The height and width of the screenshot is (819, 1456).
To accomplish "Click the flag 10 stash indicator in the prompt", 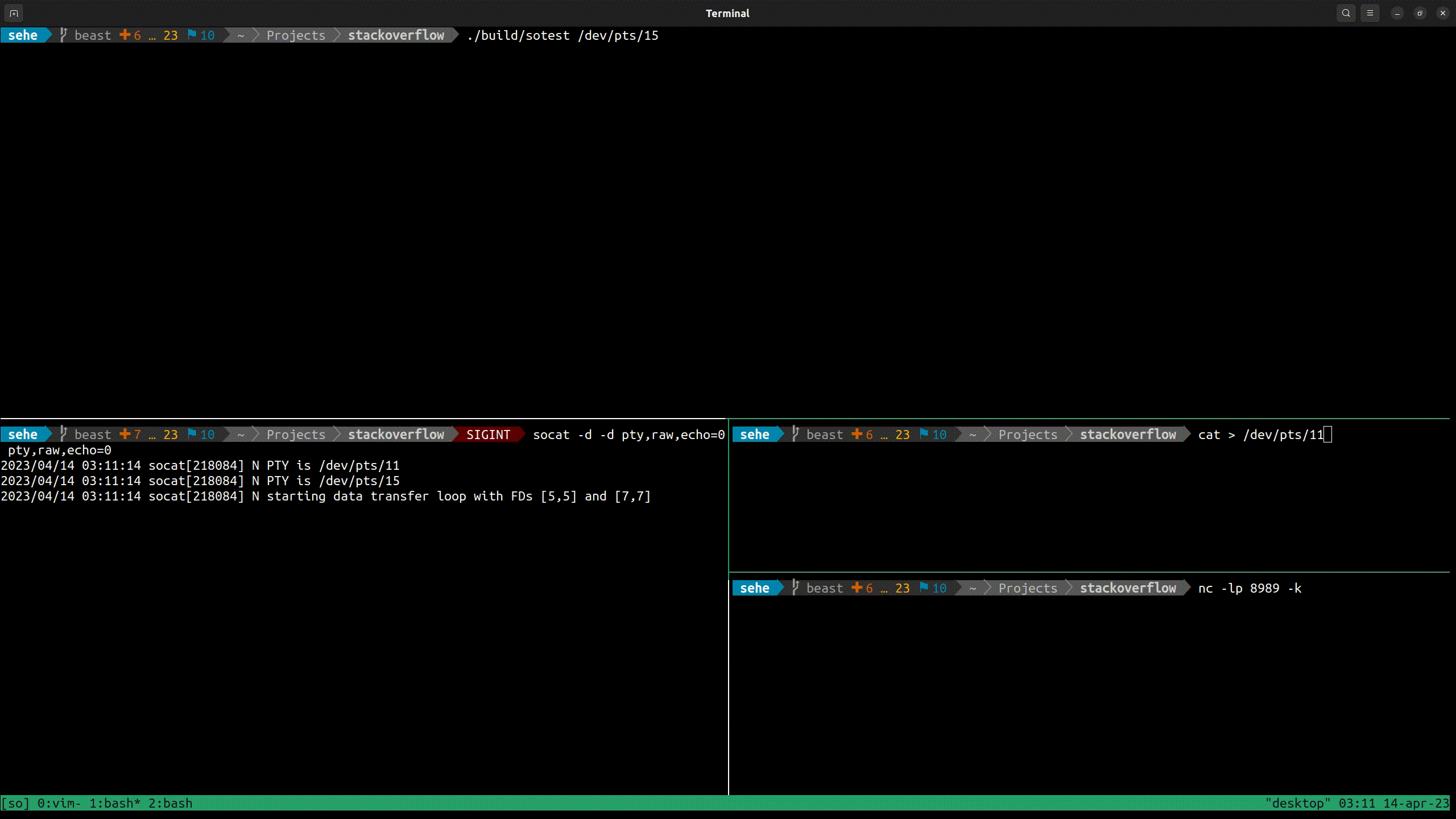I will (x=202, y=35).
